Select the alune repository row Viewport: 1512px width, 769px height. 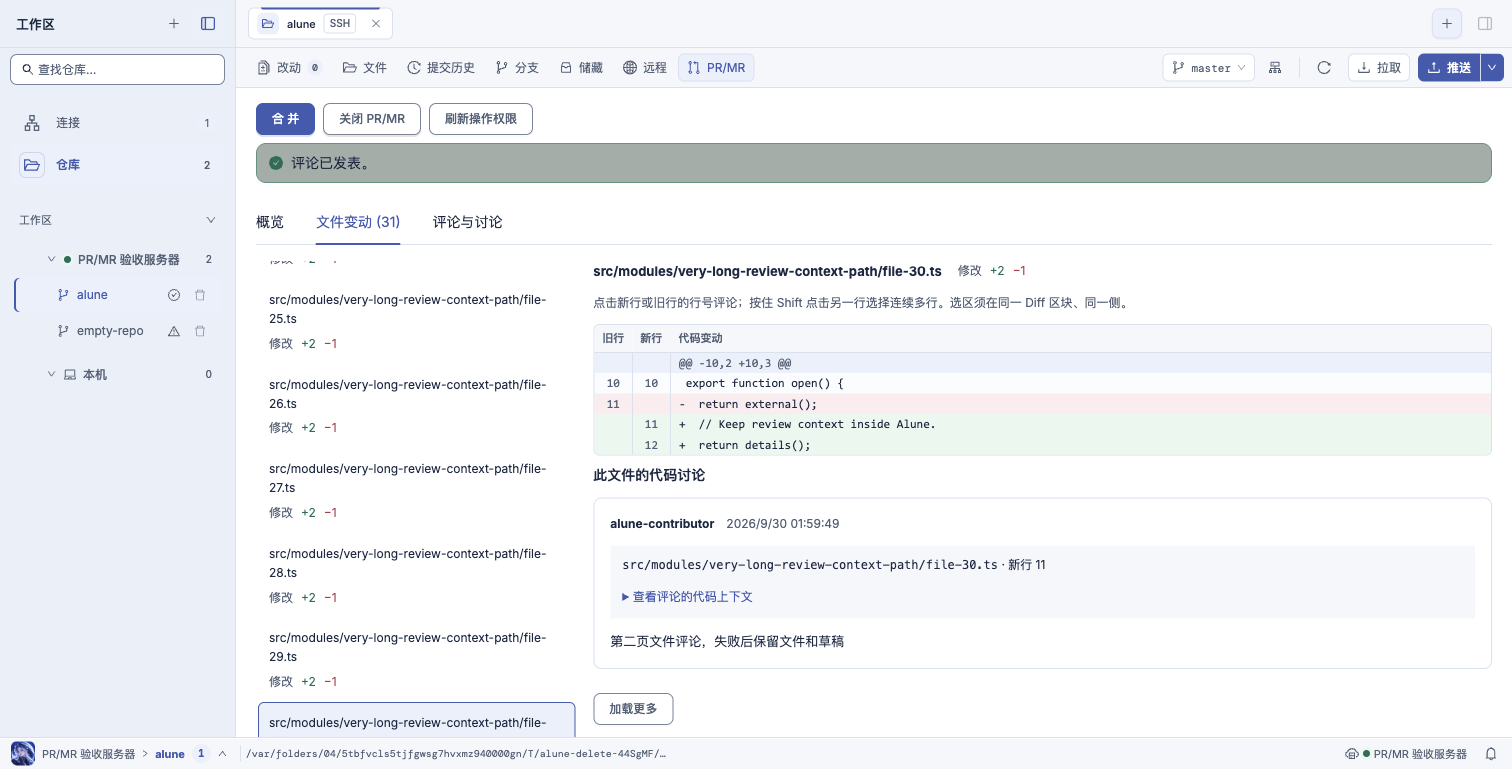click(x=117, y=295)
